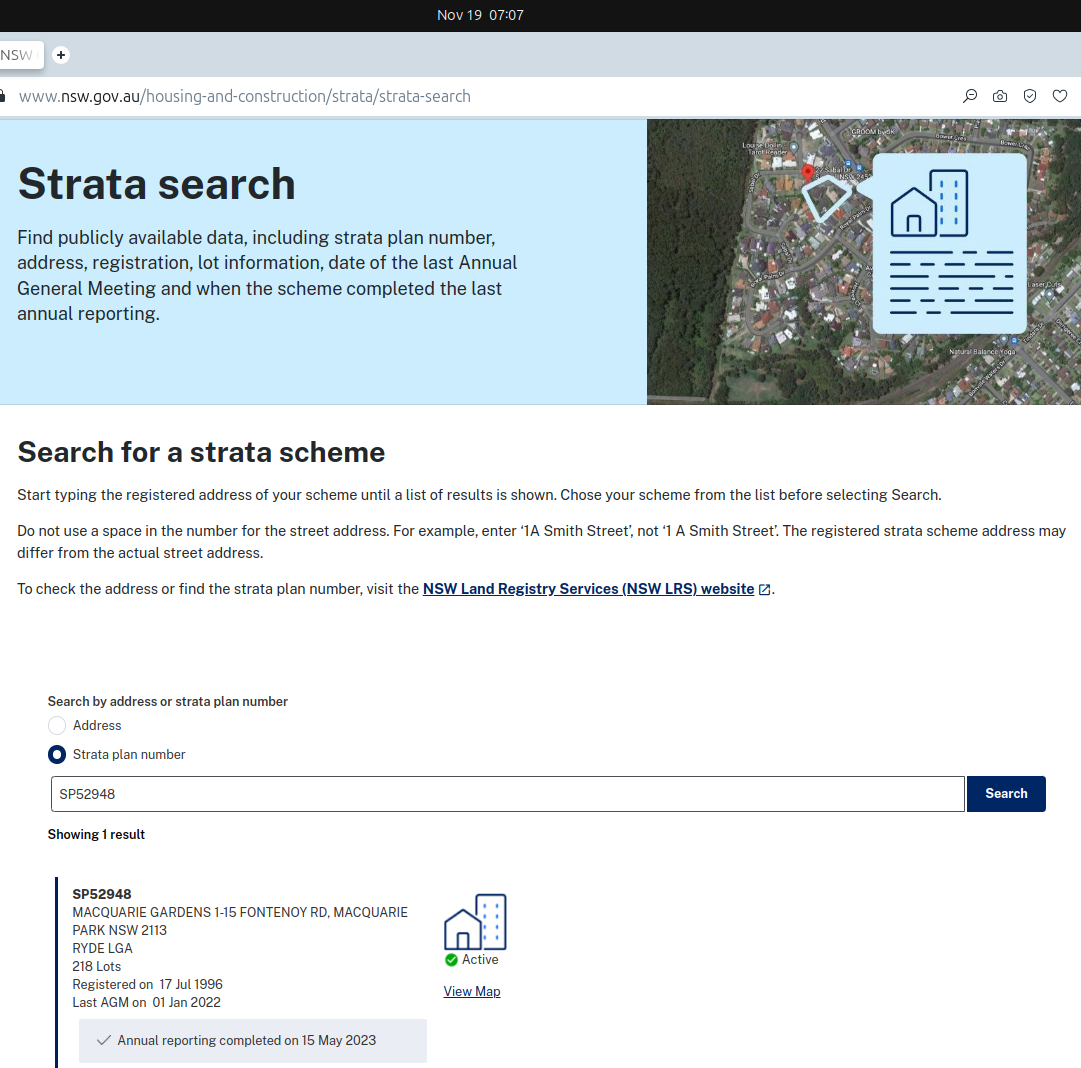Click the browser zoom magnifier icon

[x=970, y=96]
